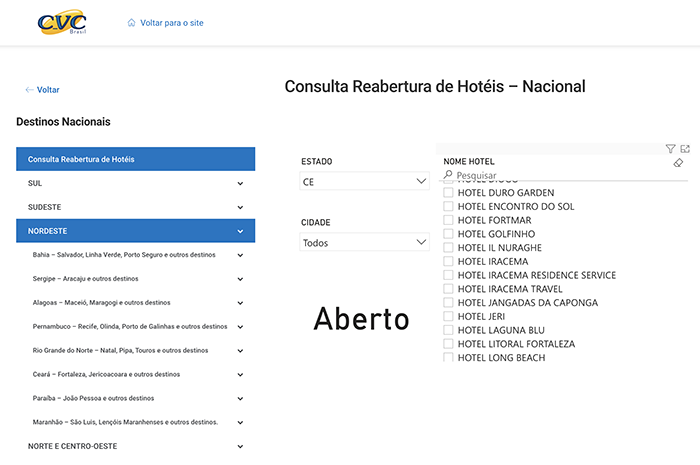Expand the SUDESTE region section
Screen dimensions: 700x465
tap(136, 207)
